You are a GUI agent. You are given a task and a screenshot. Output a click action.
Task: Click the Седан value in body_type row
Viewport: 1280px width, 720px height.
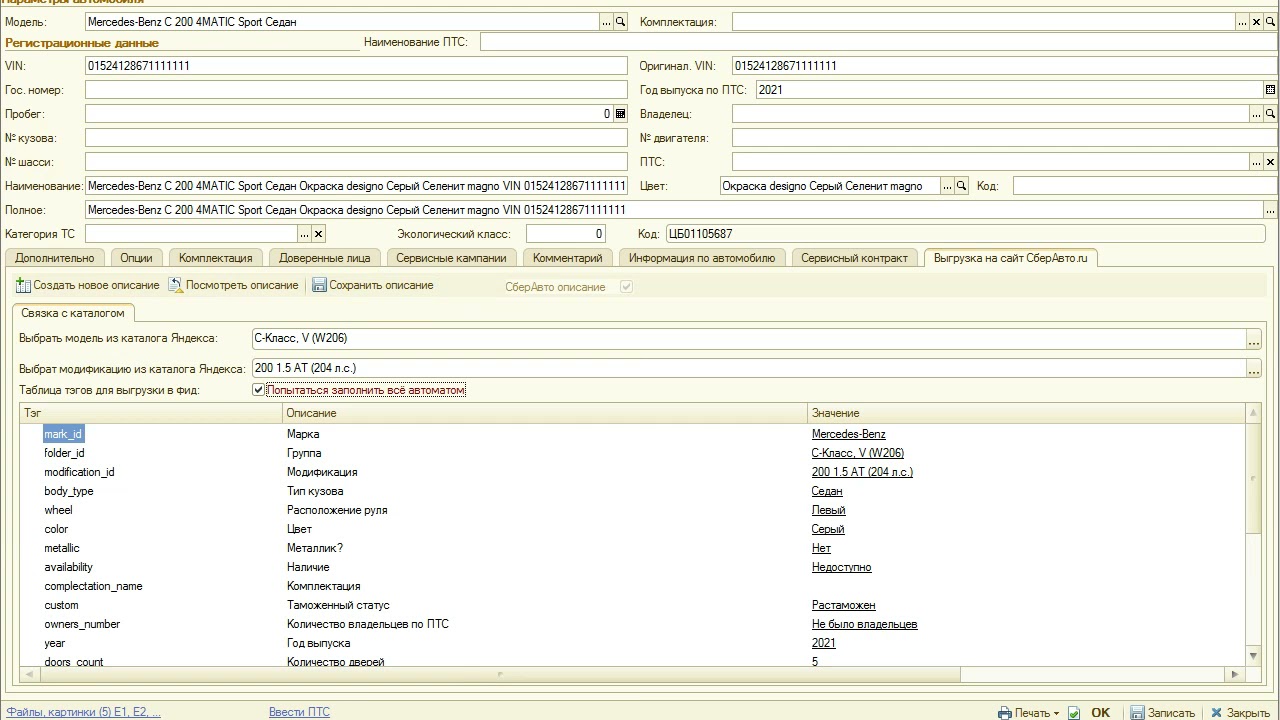click(x=827, y=491)
